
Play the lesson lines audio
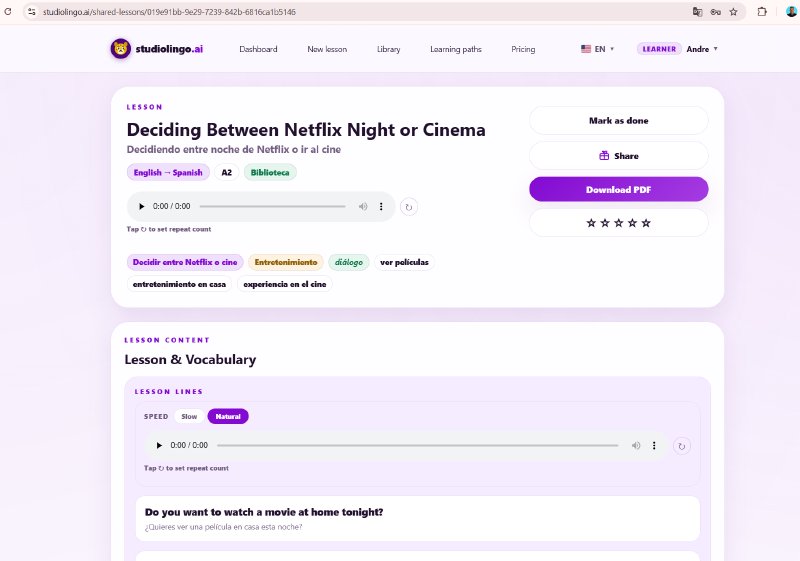159,445
